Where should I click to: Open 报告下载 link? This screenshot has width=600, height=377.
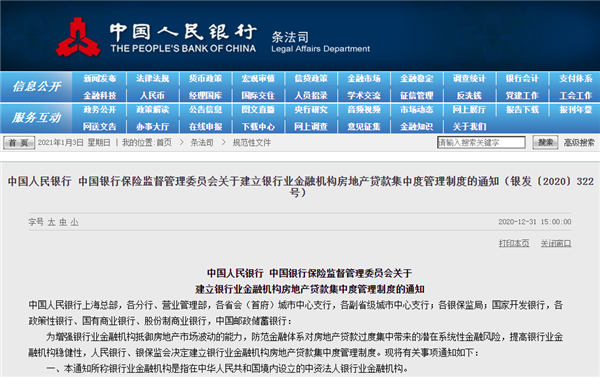pyautogui.click(x=522, y=110)
